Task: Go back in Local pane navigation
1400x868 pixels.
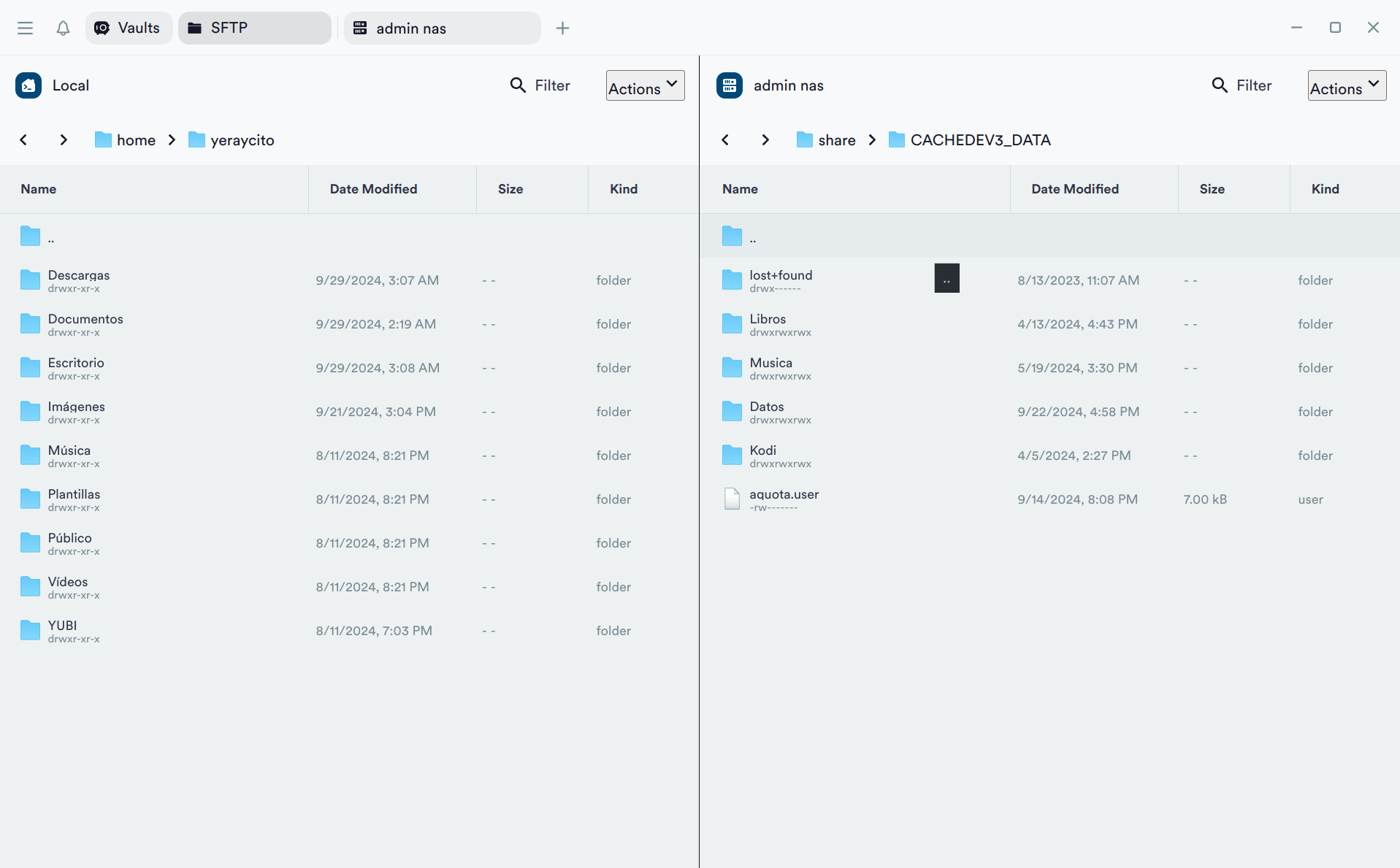Action: [x=23, y=139]
